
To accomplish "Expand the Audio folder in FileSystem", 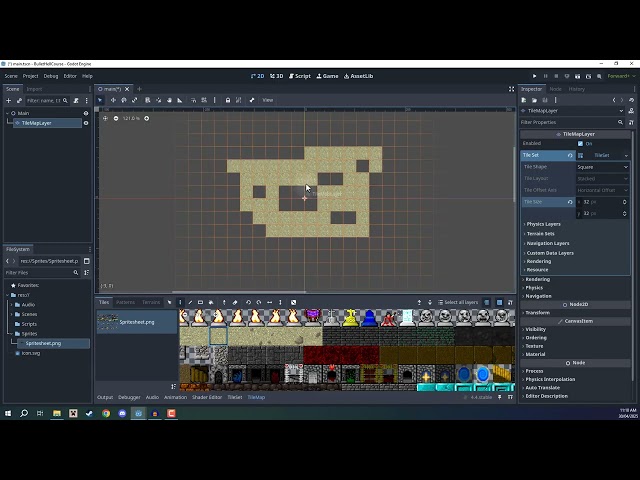I will (x=11, y=305).
